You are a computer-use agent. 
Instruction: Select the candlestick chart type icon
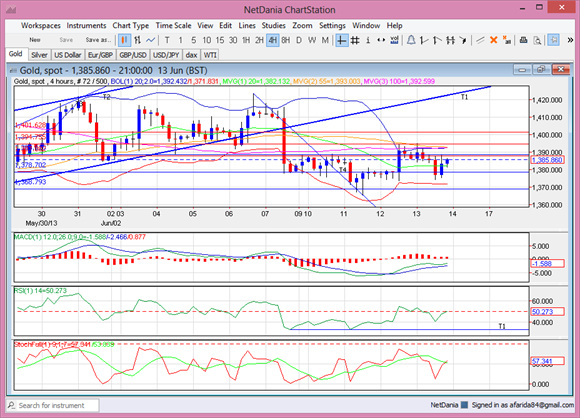pos(124,40)
